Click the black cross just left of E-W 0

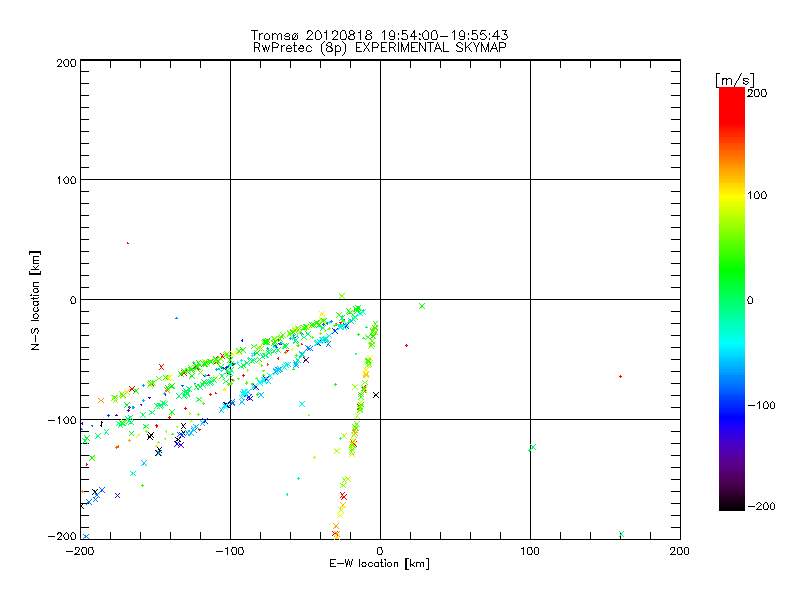(x=376, y=395)
